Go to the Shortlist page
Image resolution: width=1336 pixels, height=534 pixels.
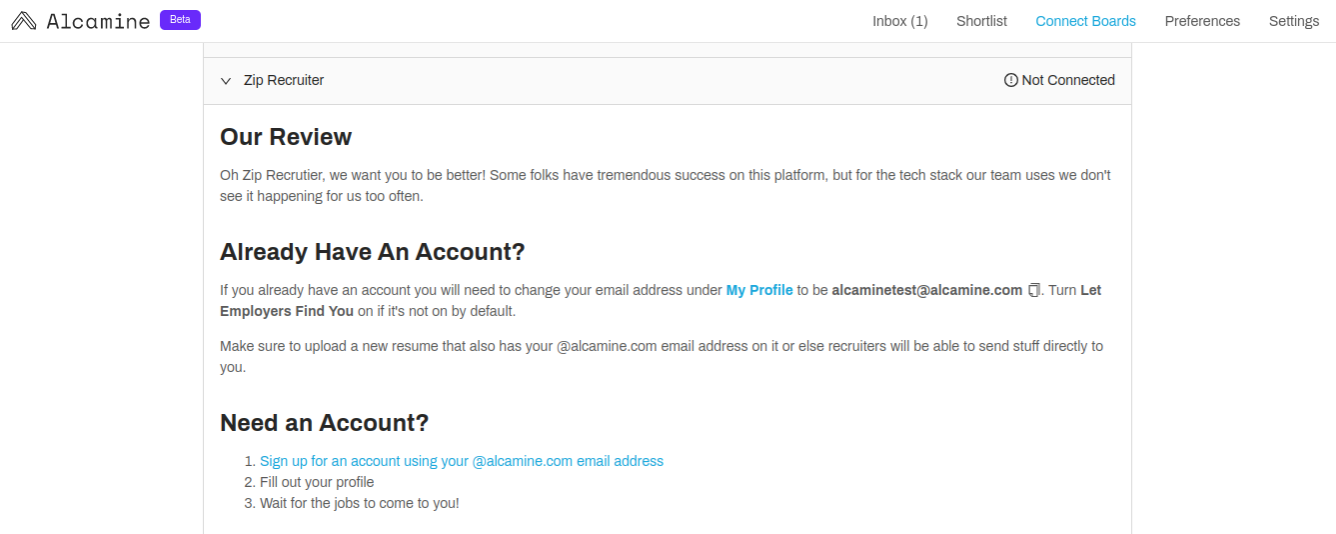pos(981,21)
